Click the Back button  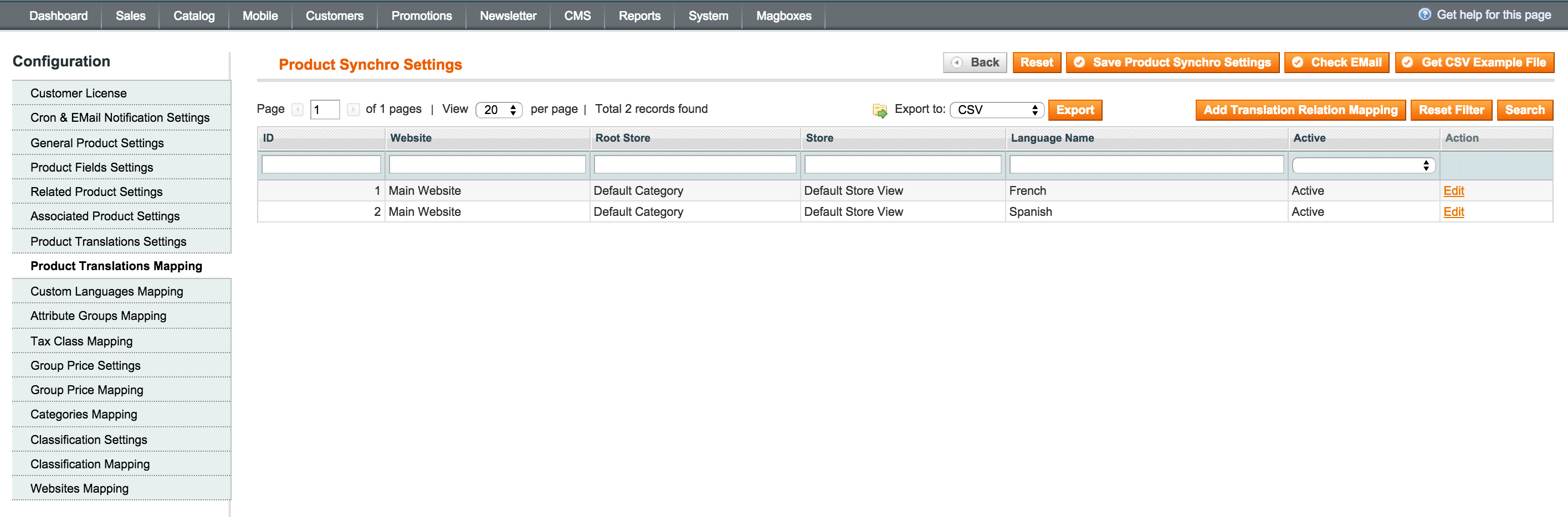[975, 63]
